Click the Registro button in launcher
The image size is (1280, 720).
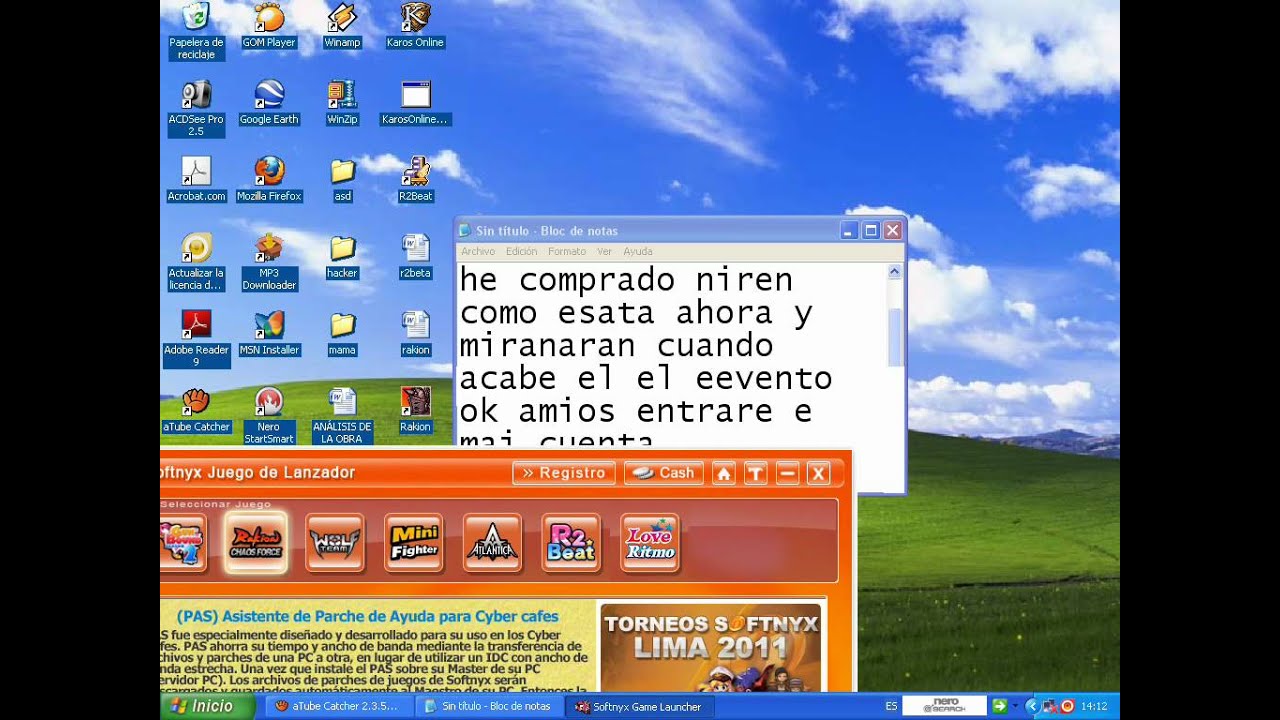564,473
